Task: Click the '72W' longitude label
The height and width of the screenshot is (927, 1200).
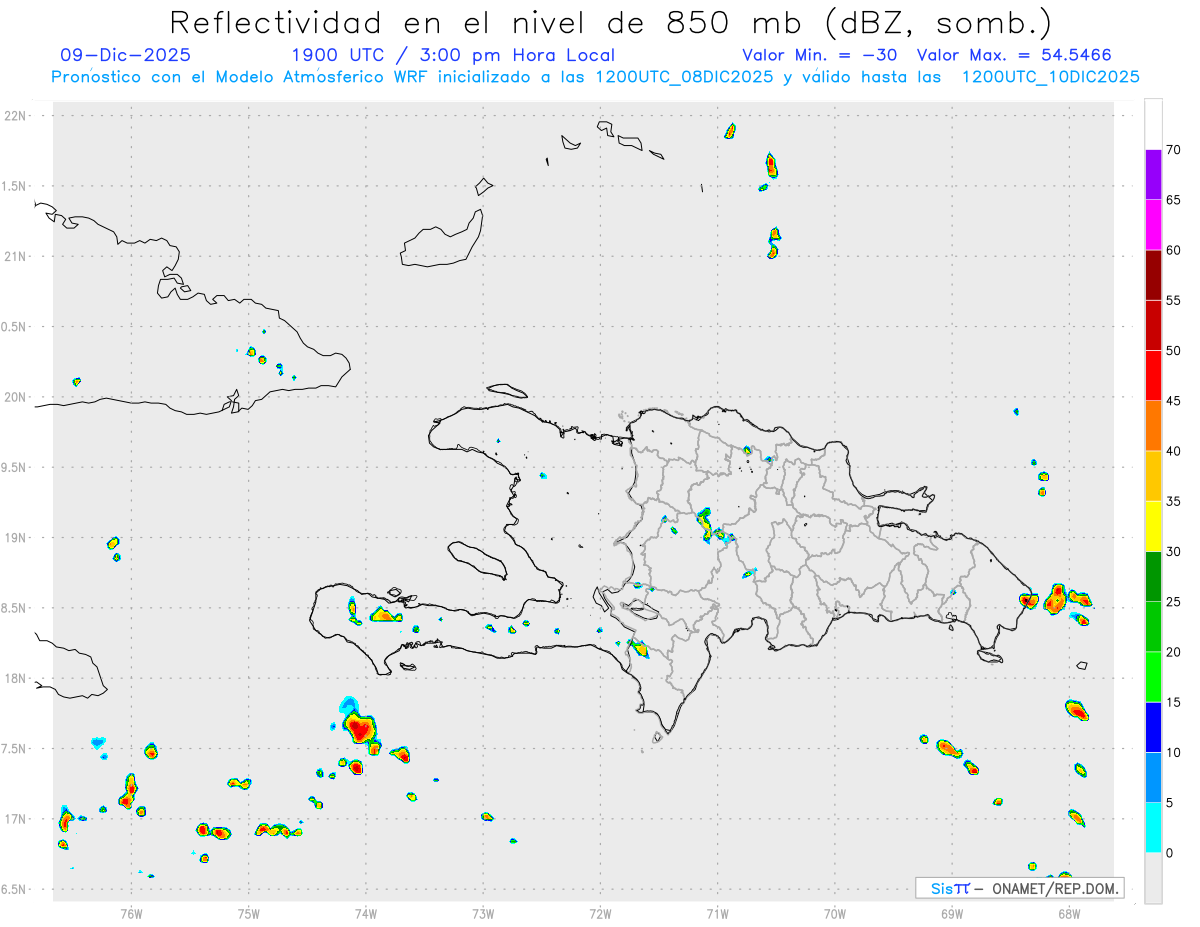Action: pos(600,913)
